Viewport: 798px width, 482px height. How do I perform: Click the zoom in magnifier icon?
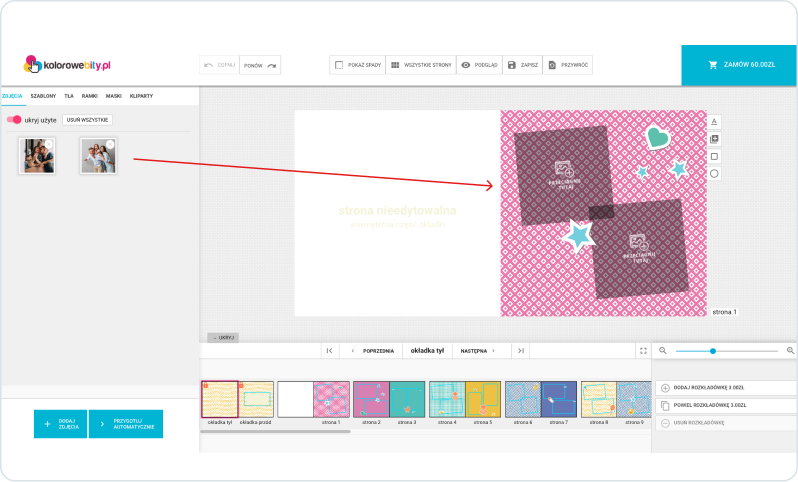pyautogui.click(x=790, y=351)
